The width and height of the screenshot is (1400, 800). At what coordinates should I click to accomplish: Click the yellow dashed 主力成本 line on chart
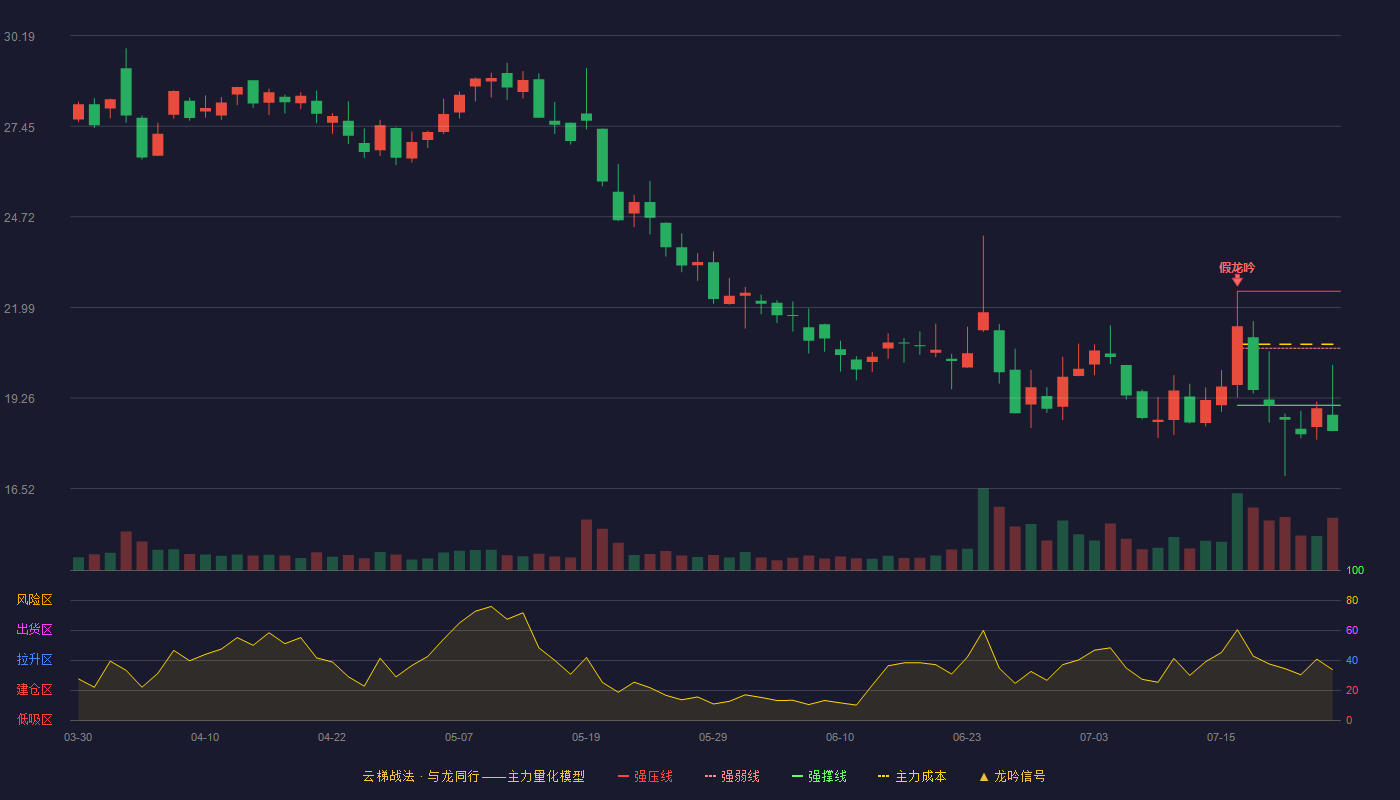click(1291, 344)
